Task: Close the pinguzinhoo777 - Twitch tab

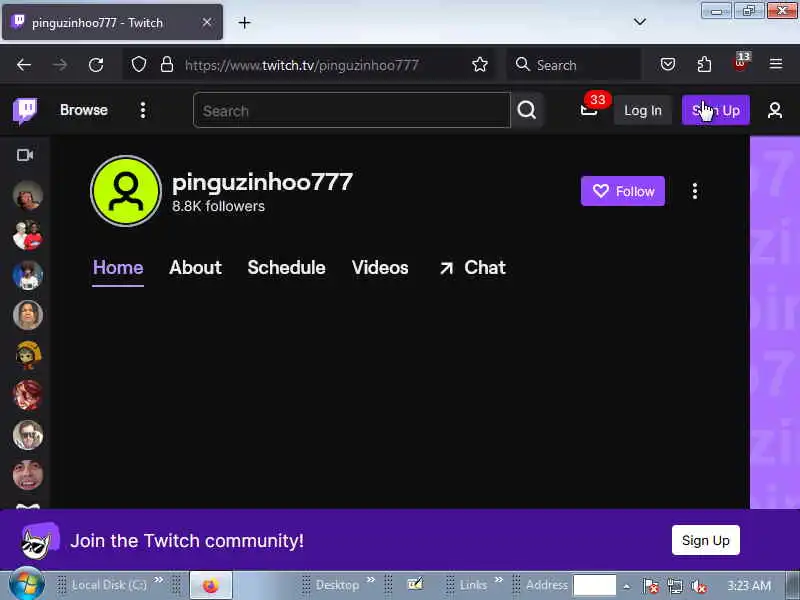Action: [x=207, y=22]
